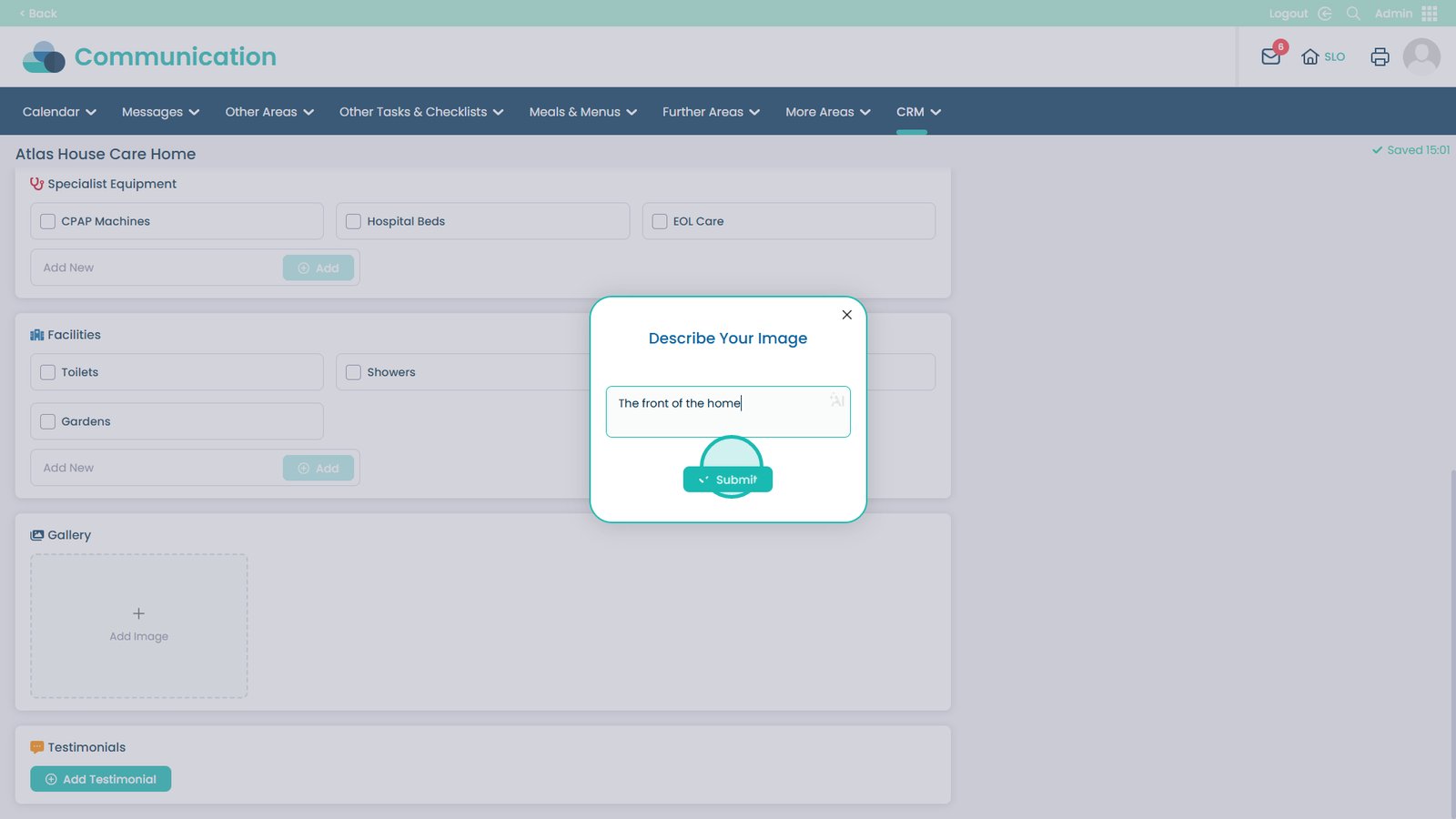Viewport: 1456px width, 819px height.
Task: Click the Add Image gallery placeholder
Action: coord(139,626)
